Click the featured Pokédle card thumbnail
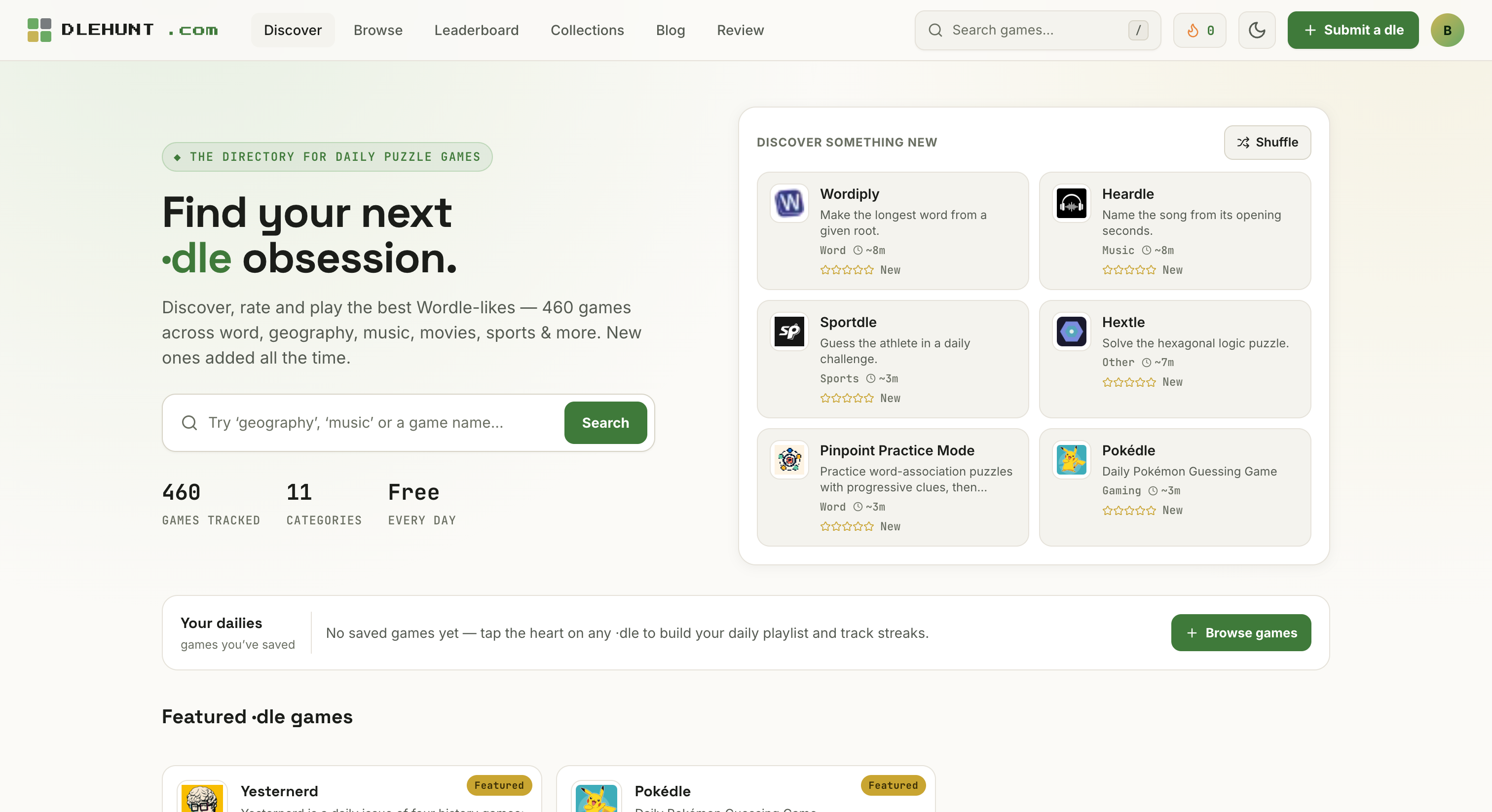This screenshot has height=812, width=1492. (x=596, y=797)
